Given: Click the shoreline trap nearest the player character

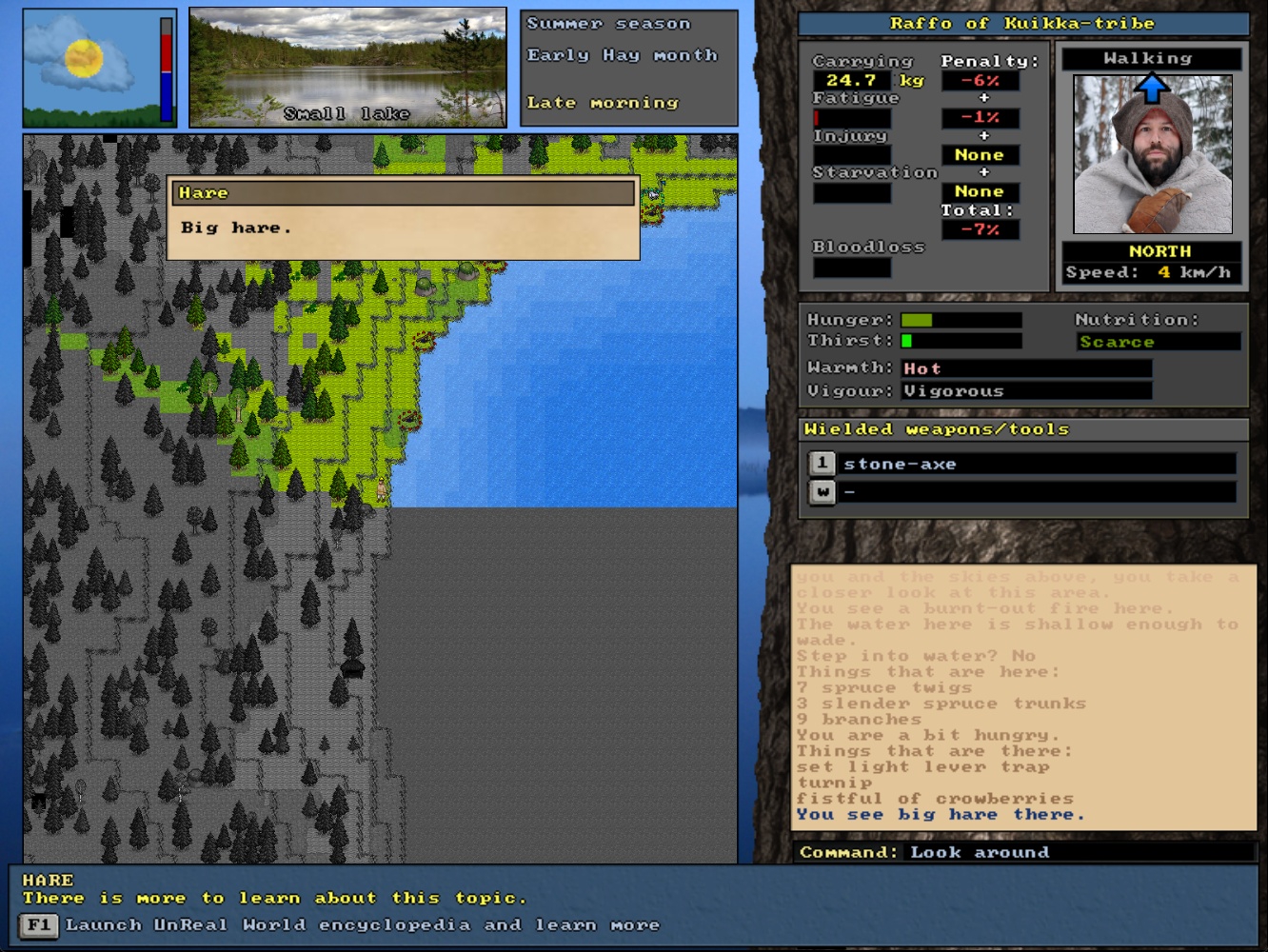Looking at the screenshot, I should coord(409,419).
